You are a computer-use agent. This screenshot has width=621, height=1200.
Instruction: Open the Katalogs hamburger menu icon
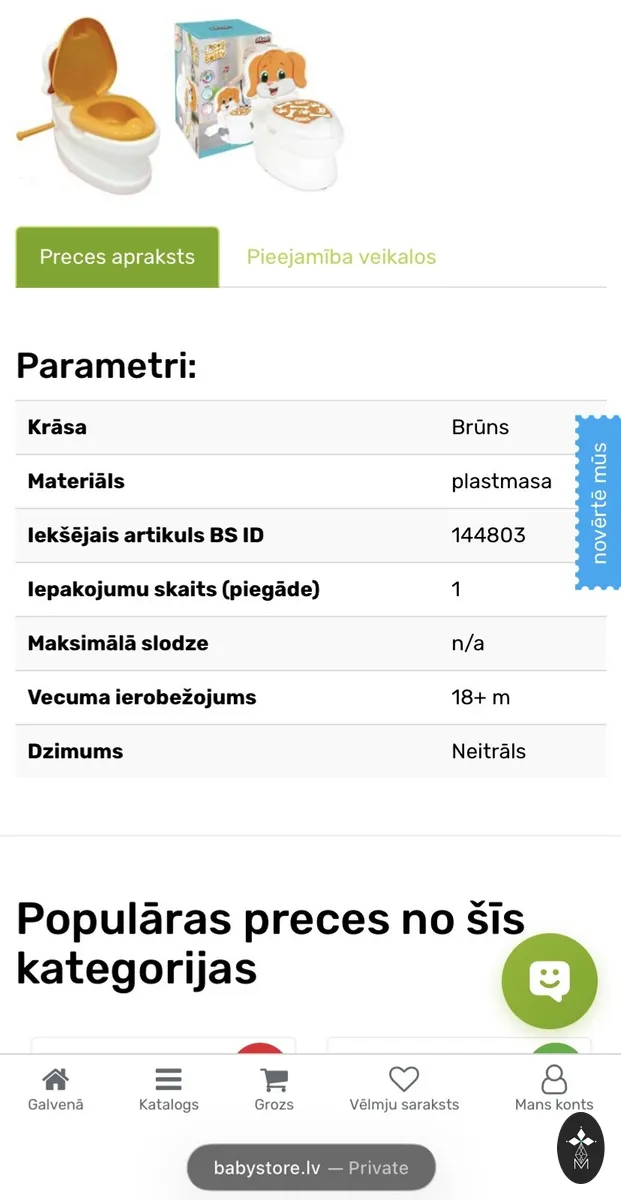pos(168,1080)
